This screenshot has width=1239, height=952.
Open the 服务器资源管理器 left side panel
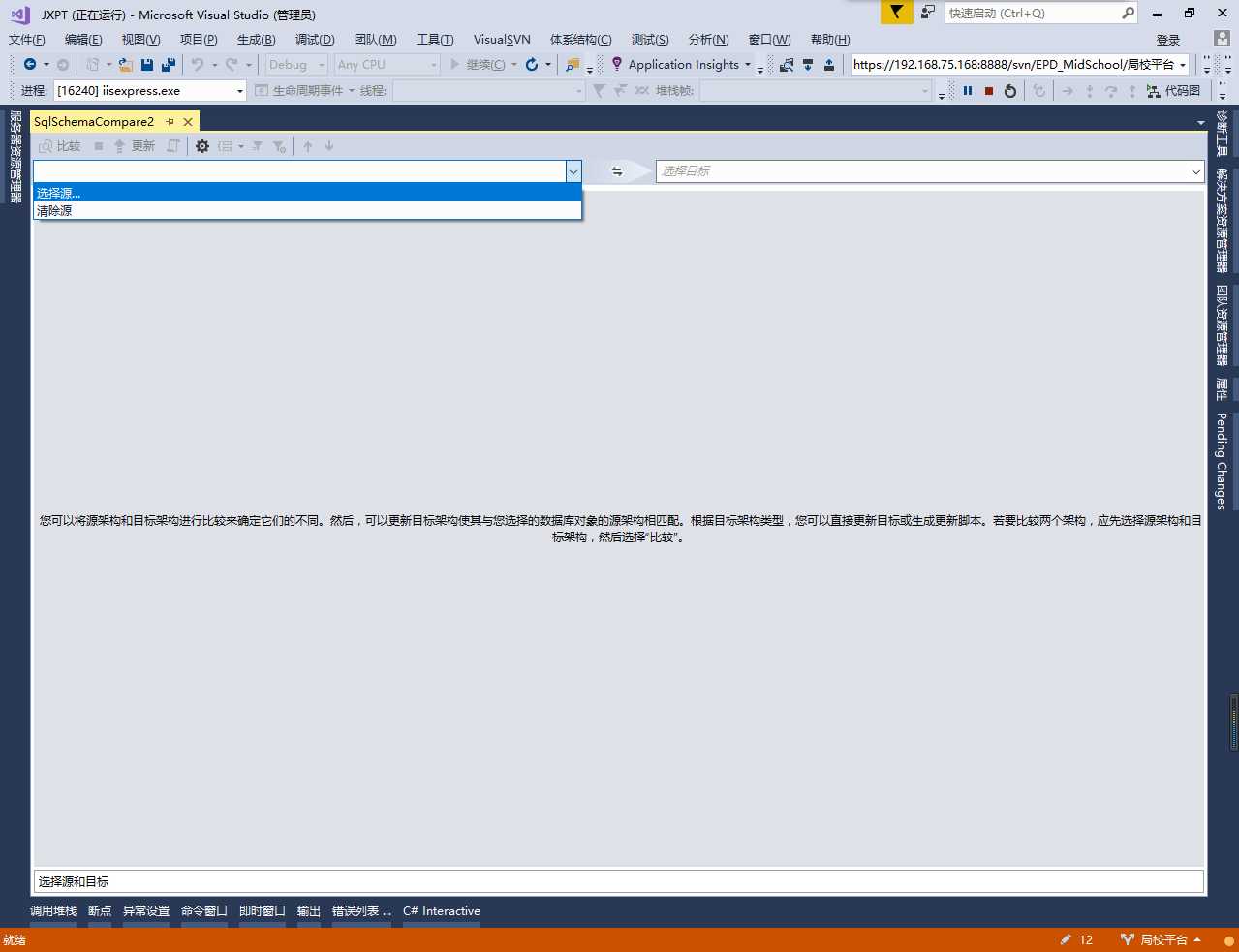pyautogui.click(x=15, y=157)
